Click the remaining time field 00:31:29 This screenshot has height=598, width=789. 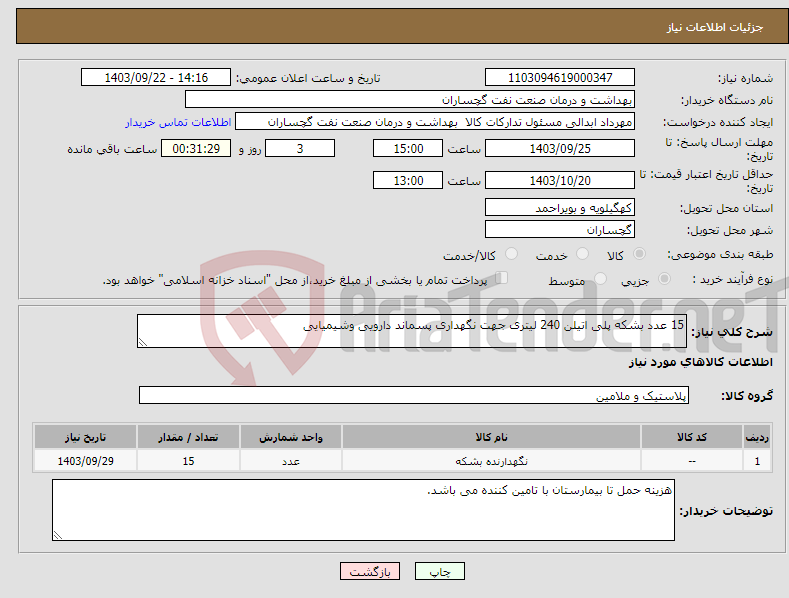[196, 148]
